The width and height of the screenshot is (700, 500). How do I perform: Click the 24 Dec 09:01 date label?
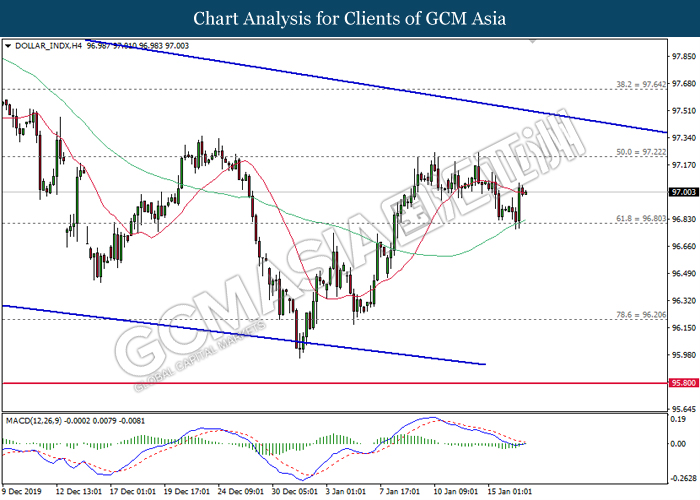241,491
